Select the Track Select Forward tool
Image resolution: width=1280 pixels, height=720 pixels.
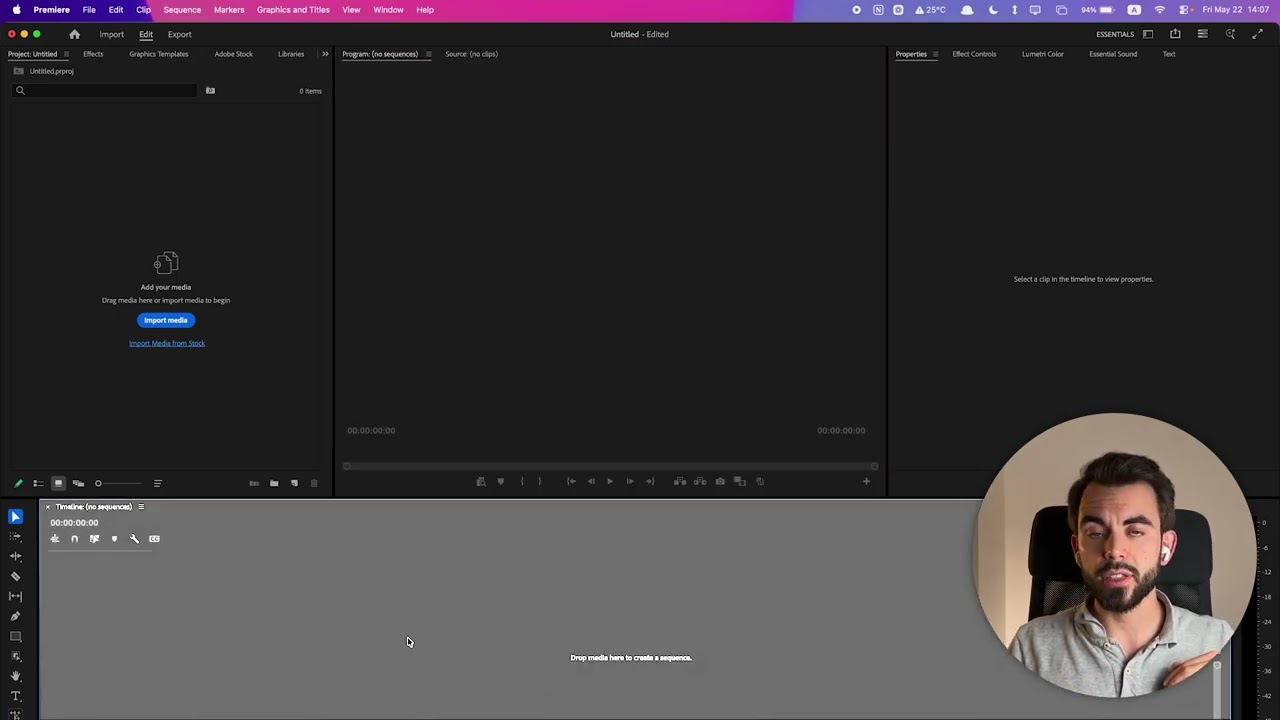tap(15, 536)
